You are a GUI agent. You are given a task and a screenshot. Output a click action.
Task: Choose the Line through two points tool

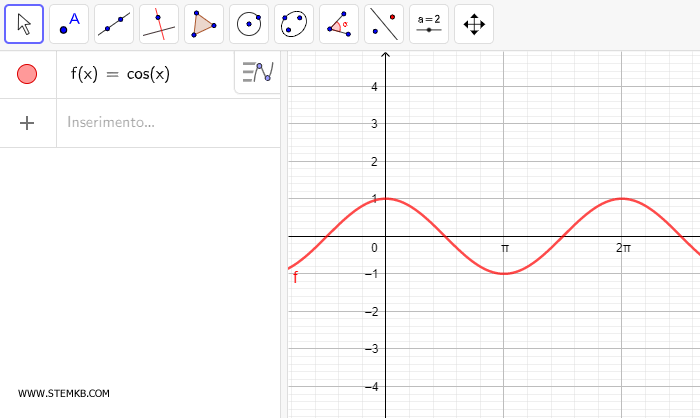(x=114, y=23)
